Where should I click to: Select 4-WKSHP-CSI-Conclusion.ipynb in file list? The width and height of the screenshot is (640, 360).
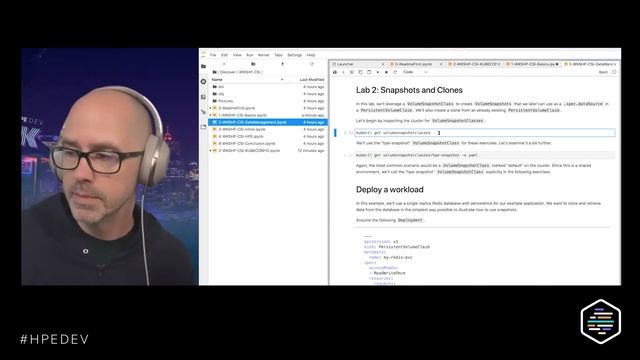click(x=268, y=143)
